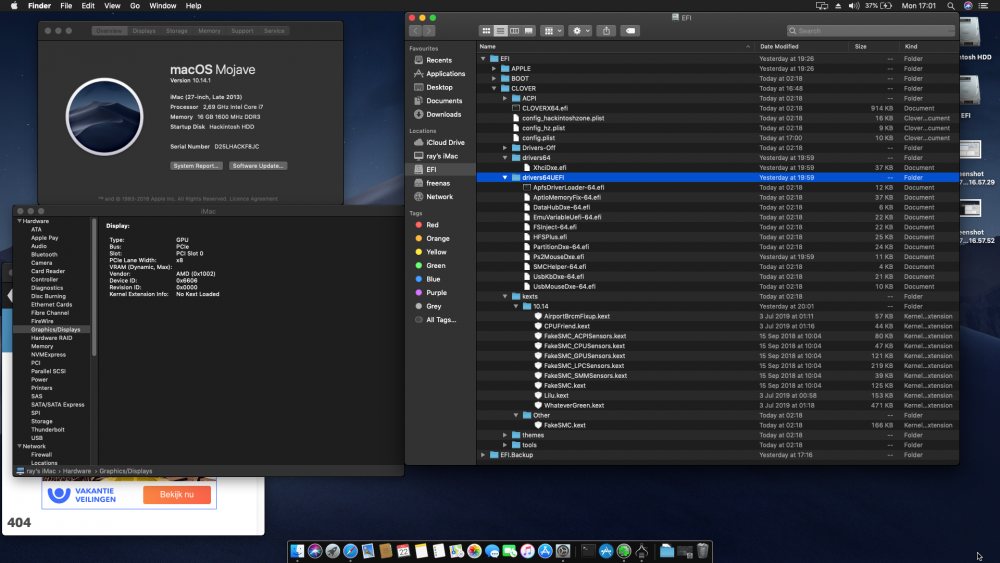Select Graphics/Displays in System Information sidebar
This screenshot has height=563, width=1000.
[x=55, y=330]
